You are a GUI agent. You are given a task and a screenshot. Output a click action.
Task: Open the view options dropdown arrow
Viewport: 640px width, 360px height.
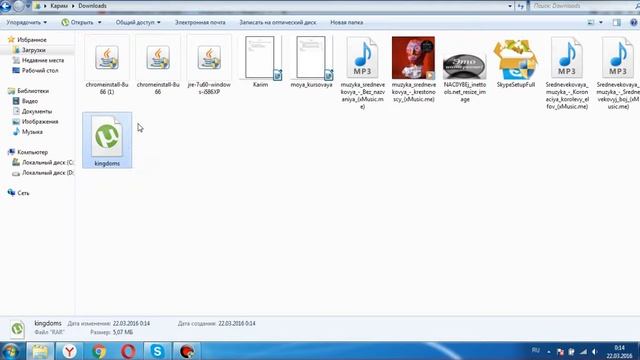[601, 22]
